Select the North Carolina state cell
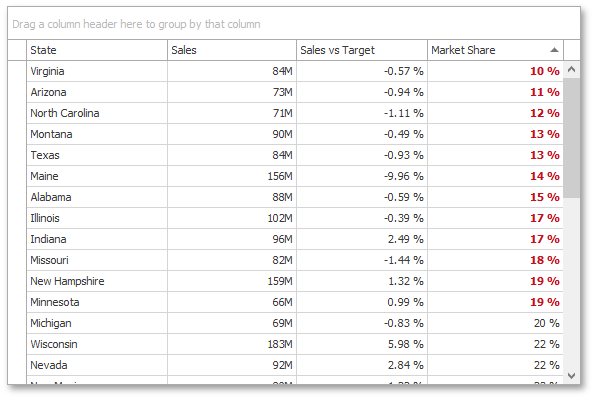Image resolution: width=594 pixels, height=399 pixels. tap(97, 113)
